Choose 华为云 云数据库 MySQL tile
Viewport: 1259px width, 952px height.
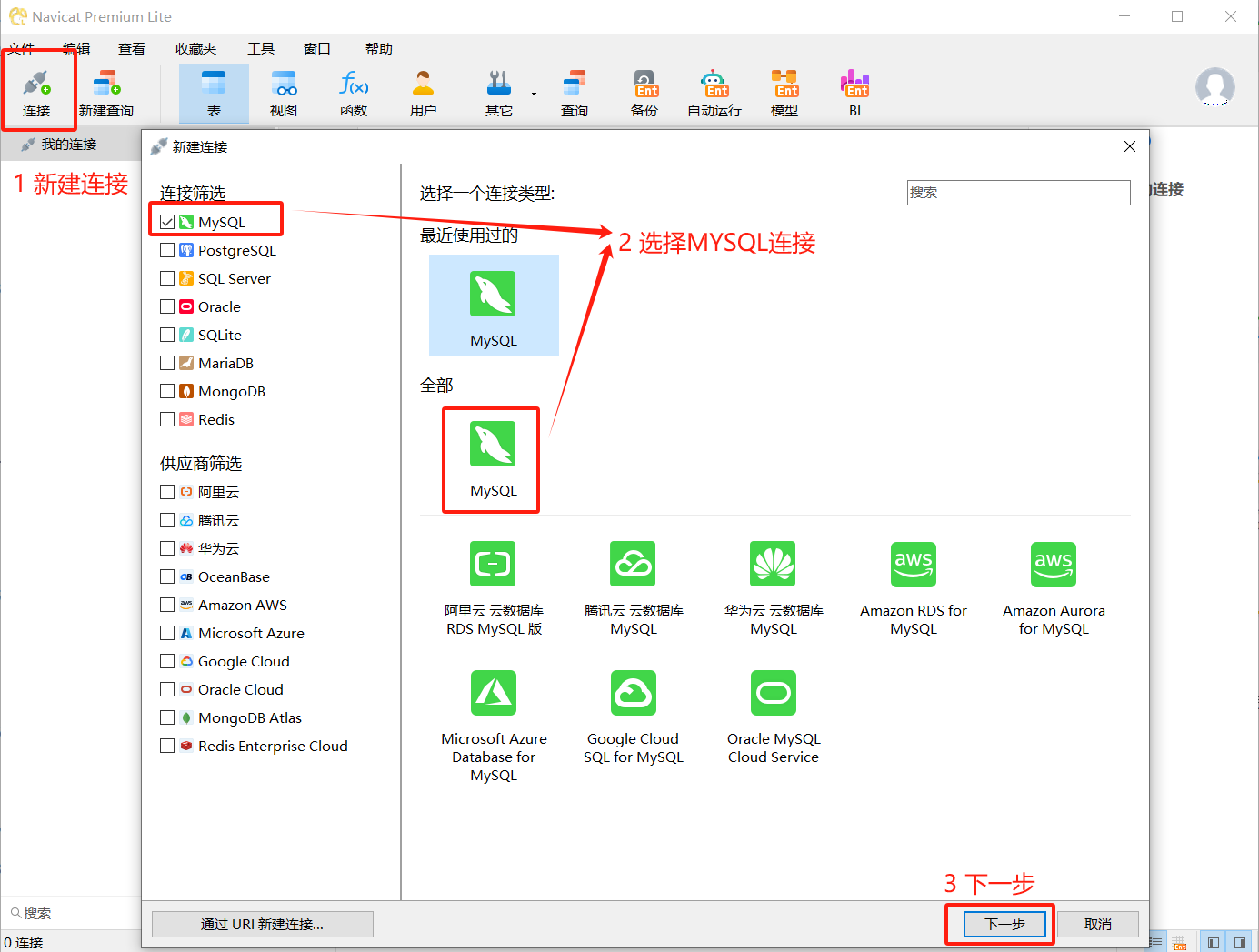tap(774, 588)
